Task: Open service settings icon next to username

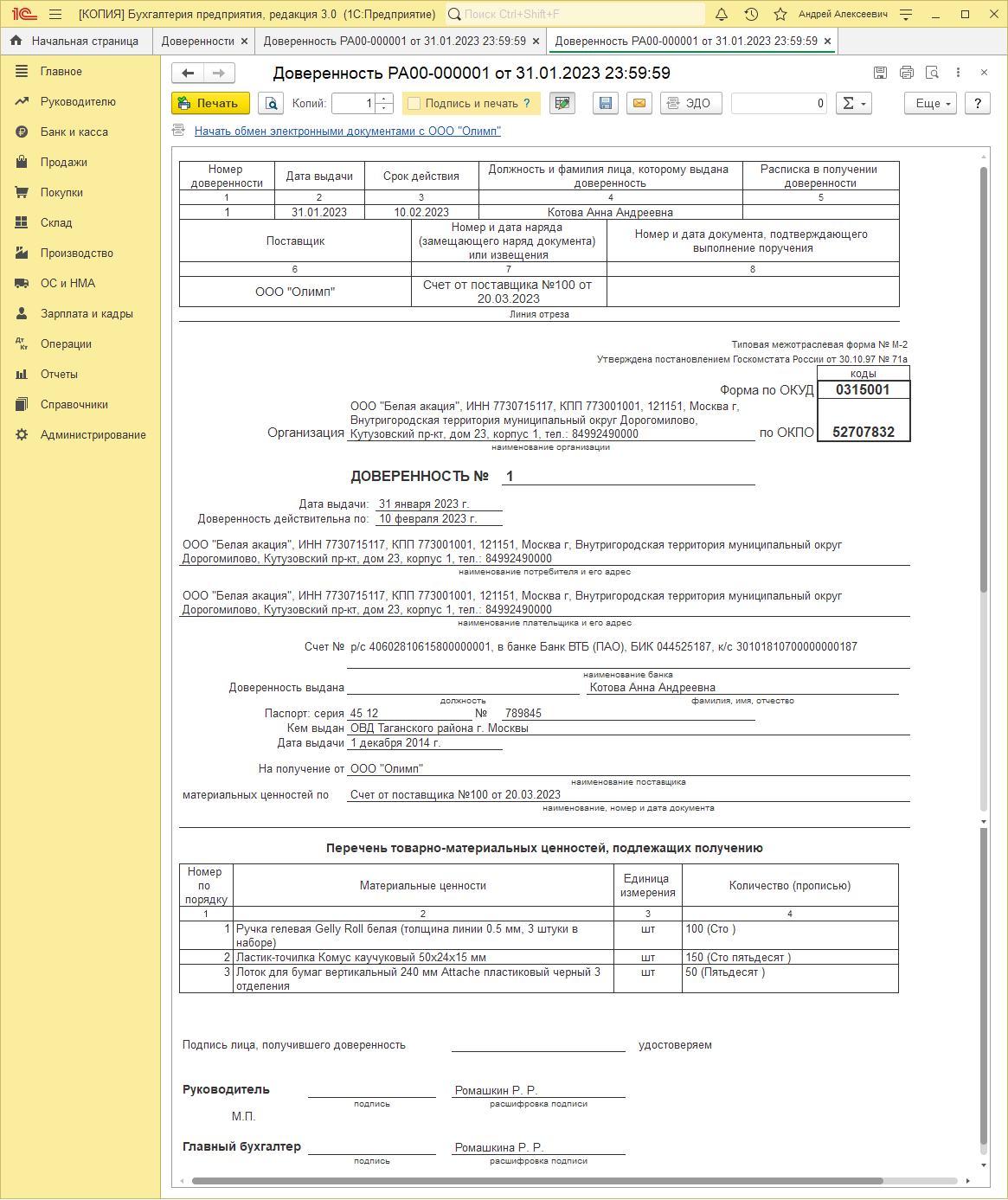Action: [x=906, y=15]
